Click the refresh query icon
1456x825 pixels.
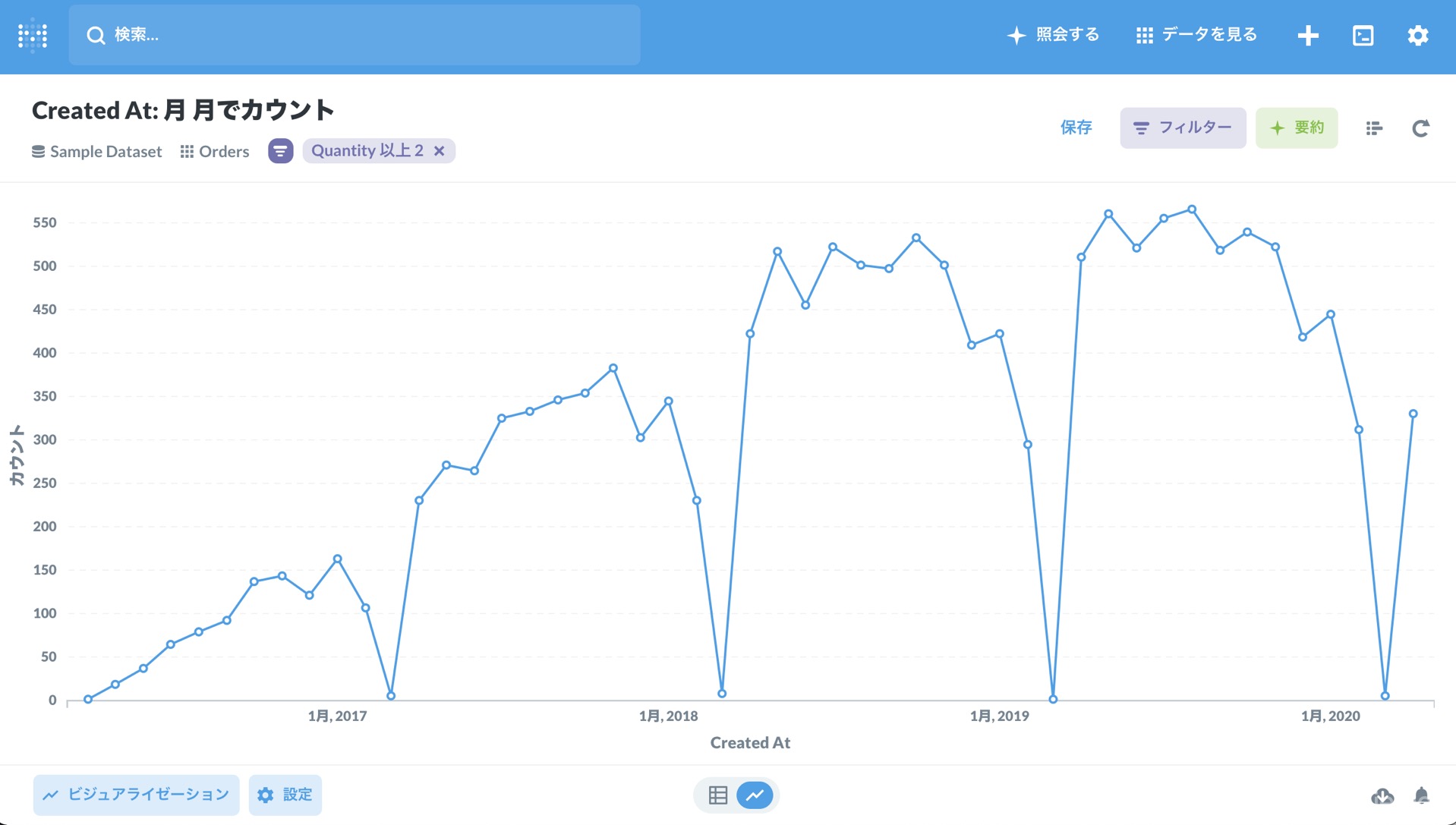tap(1420, 128)
